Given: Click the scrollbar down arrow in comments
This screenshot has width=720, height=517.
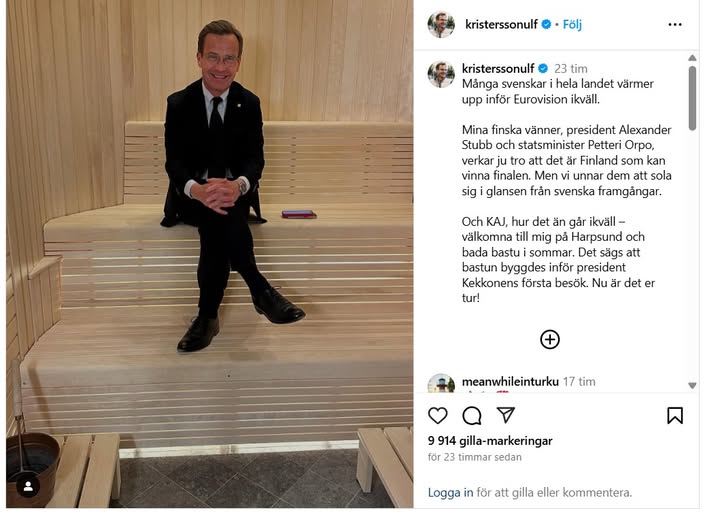Looking at the screenshot, I should click(x=692, y=386).
